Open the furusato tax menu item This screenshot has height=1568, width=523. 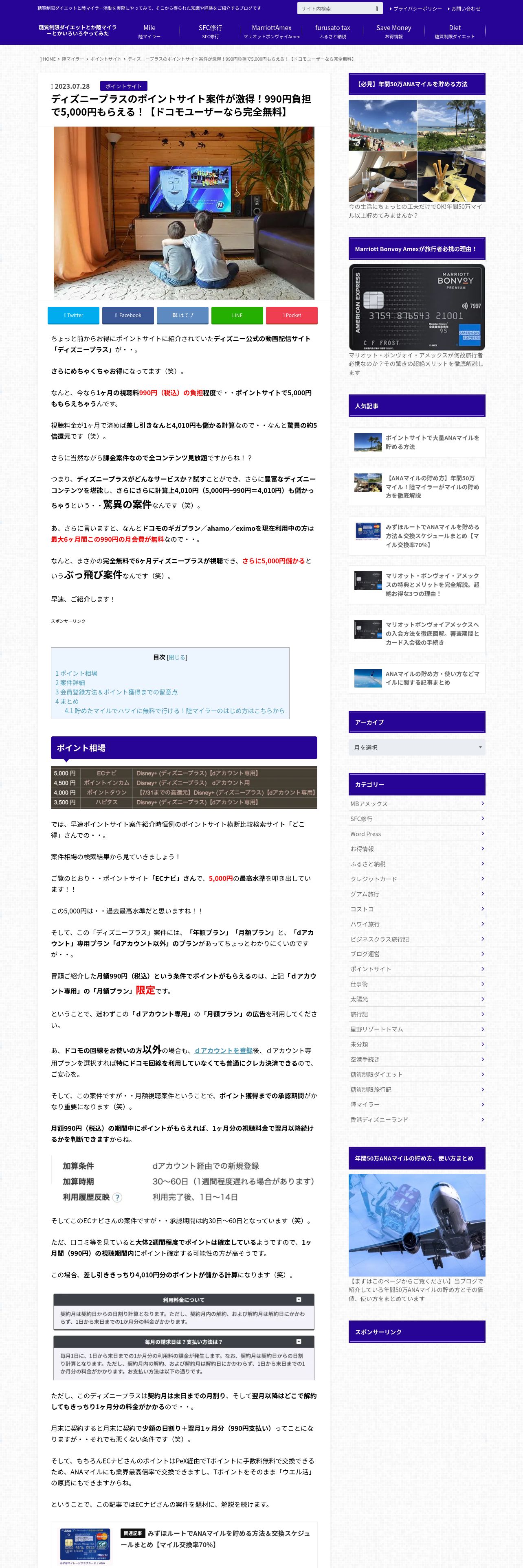(332, 32)
